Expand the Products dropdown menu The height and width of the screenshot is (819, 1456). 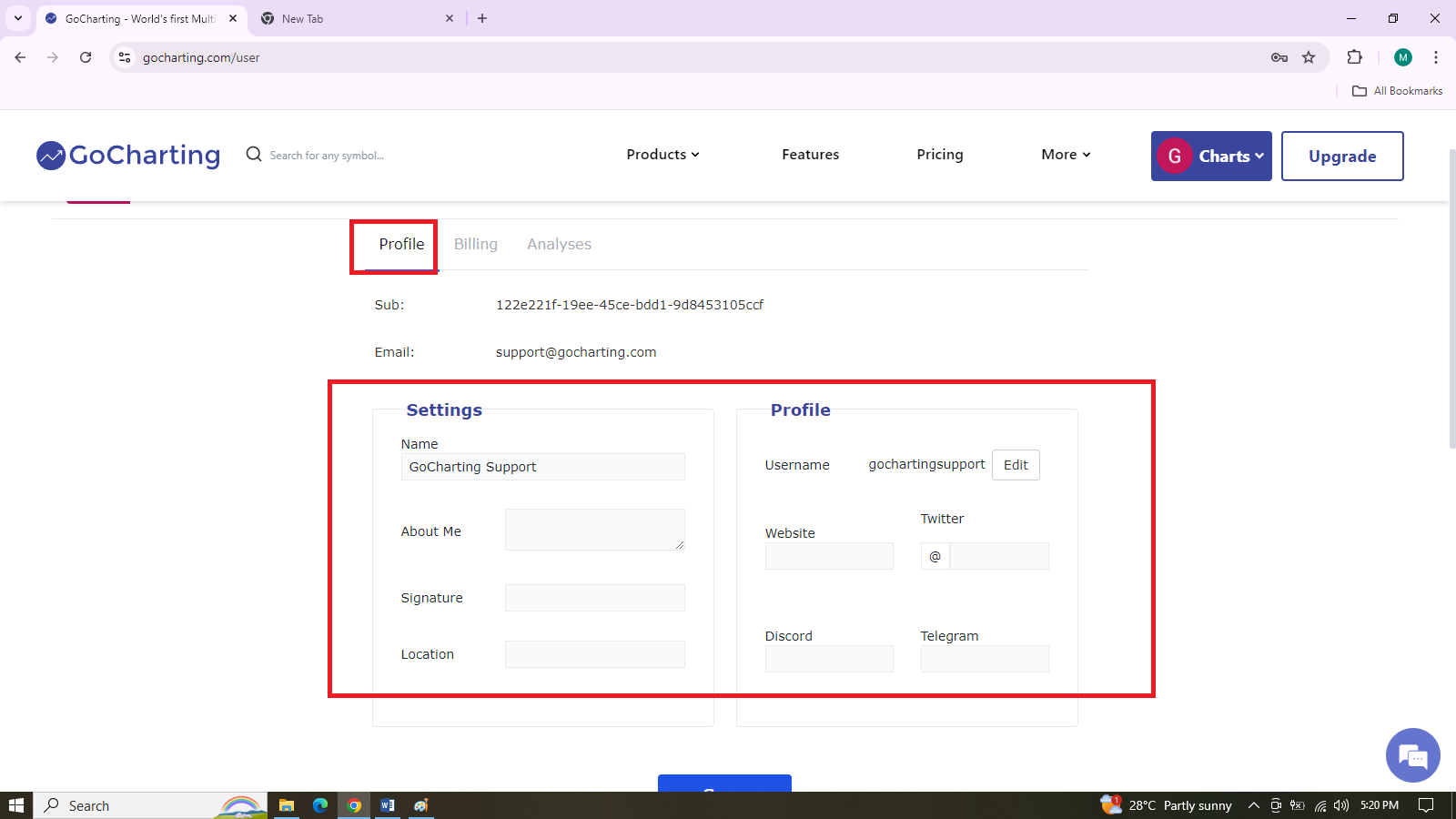662,155
